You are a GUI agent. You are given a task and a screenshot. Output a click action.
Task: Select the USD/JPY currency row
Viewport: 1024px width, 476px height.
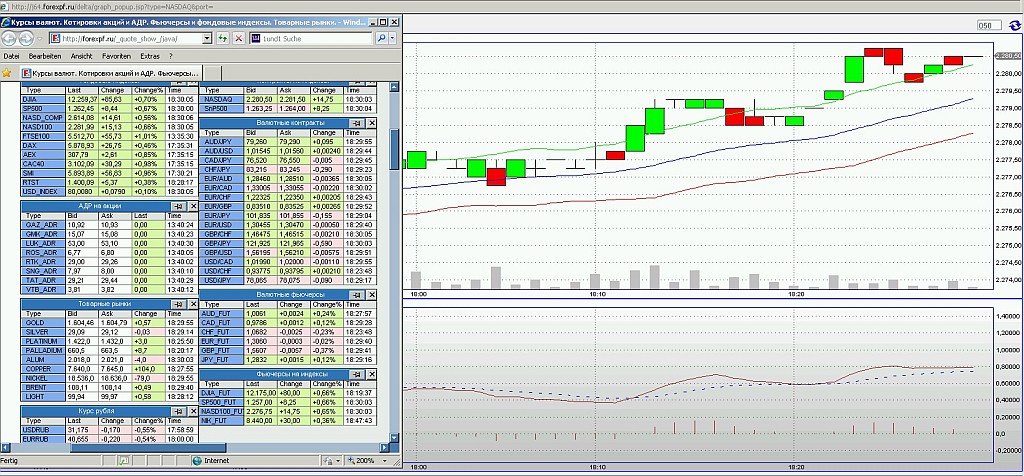click(288, 280)
